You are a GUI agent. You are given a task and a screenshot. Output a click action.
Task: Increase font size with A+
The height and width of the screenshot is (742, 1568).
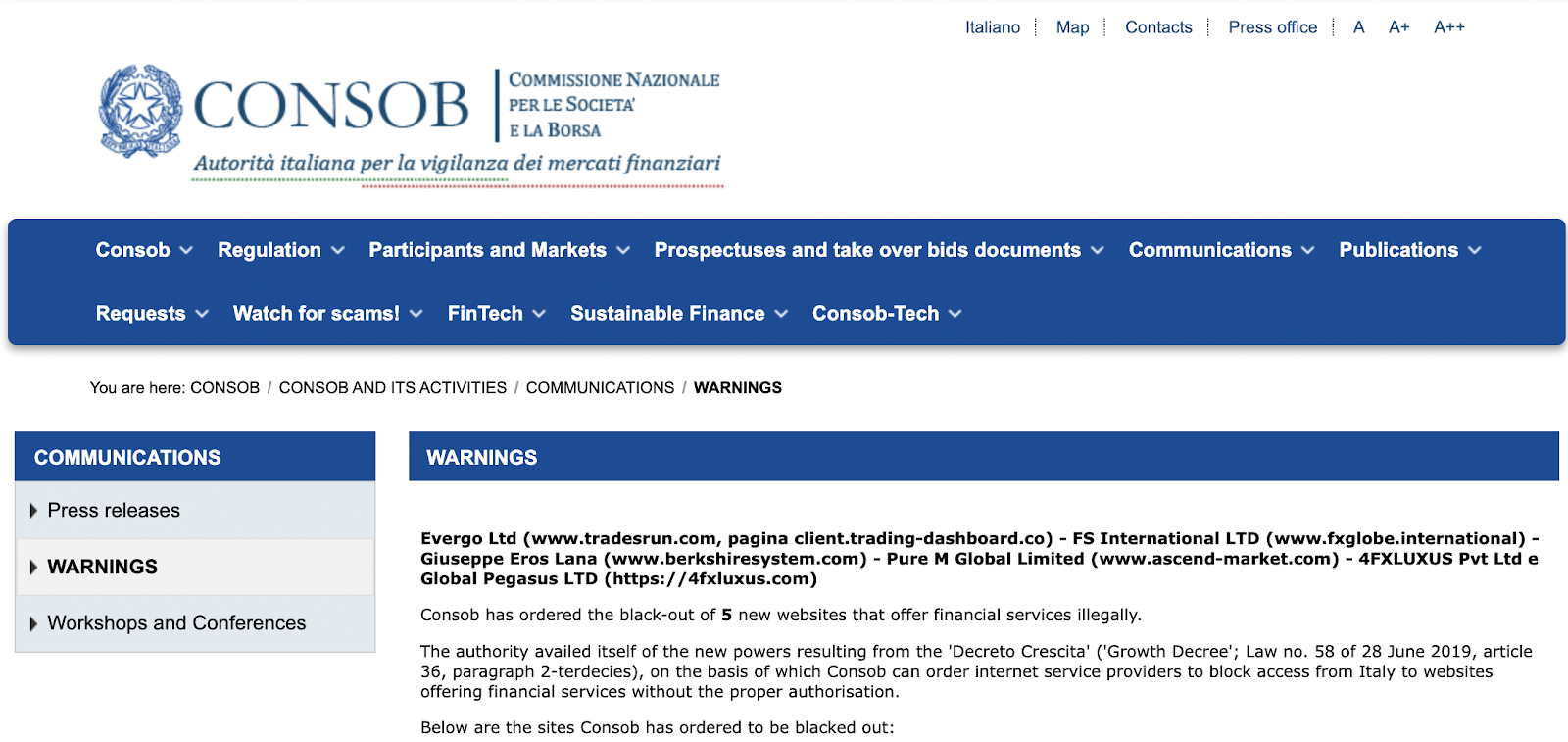1399,27
